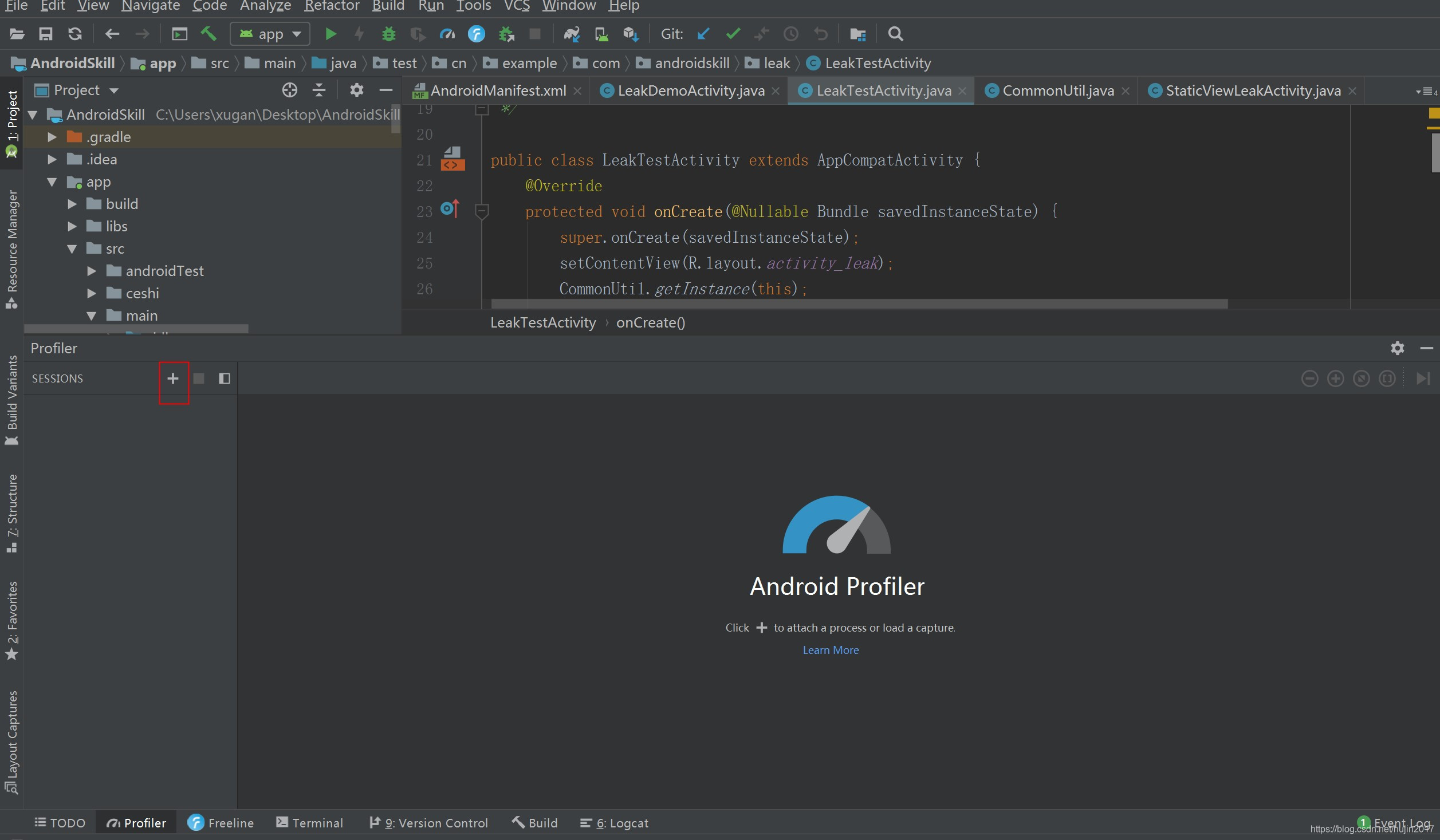1440x840 pixels.
Task: Click the Learn More link
Action: (831, 650)
